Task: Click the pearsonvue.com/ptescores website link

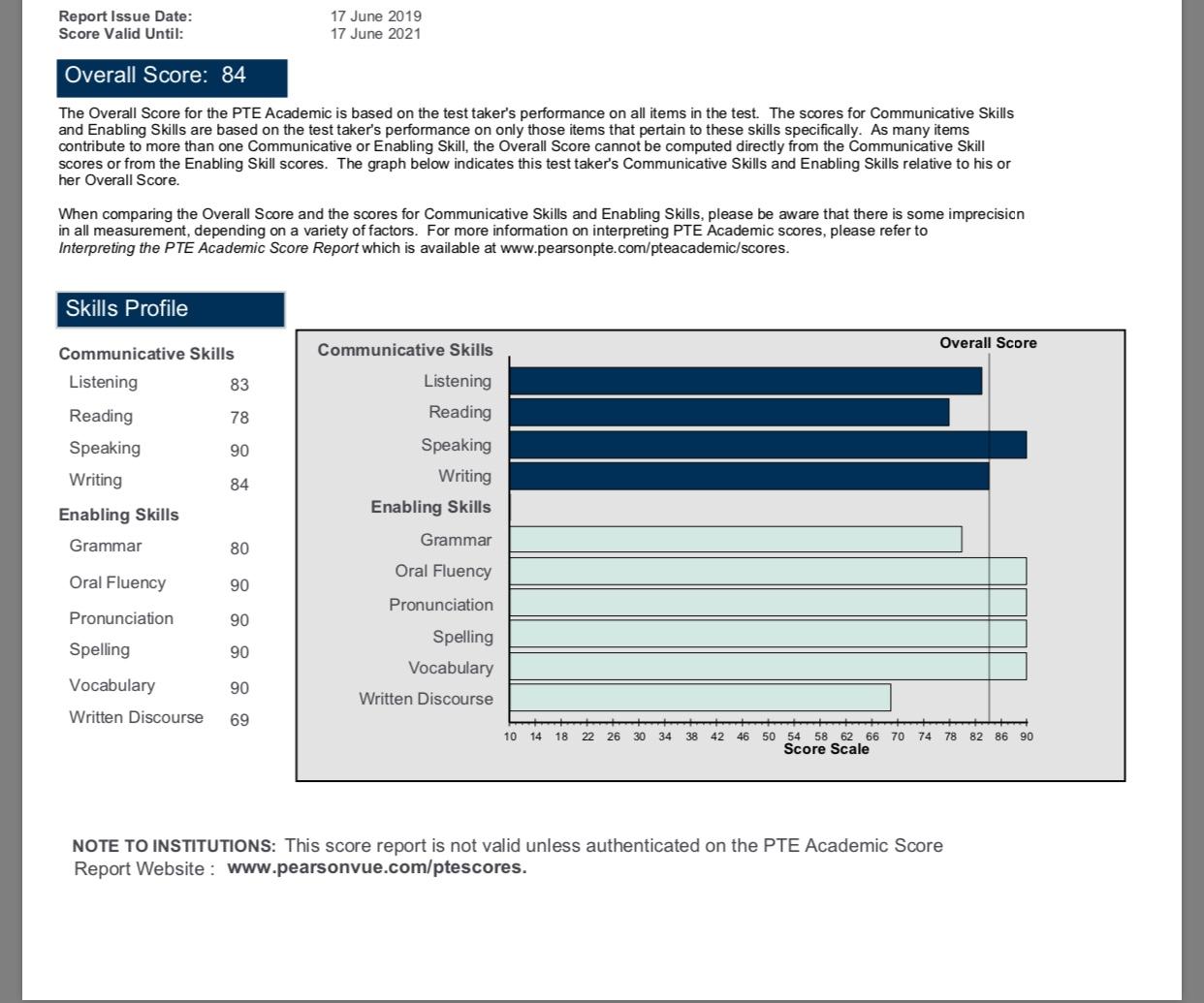Action: [376, 867]
